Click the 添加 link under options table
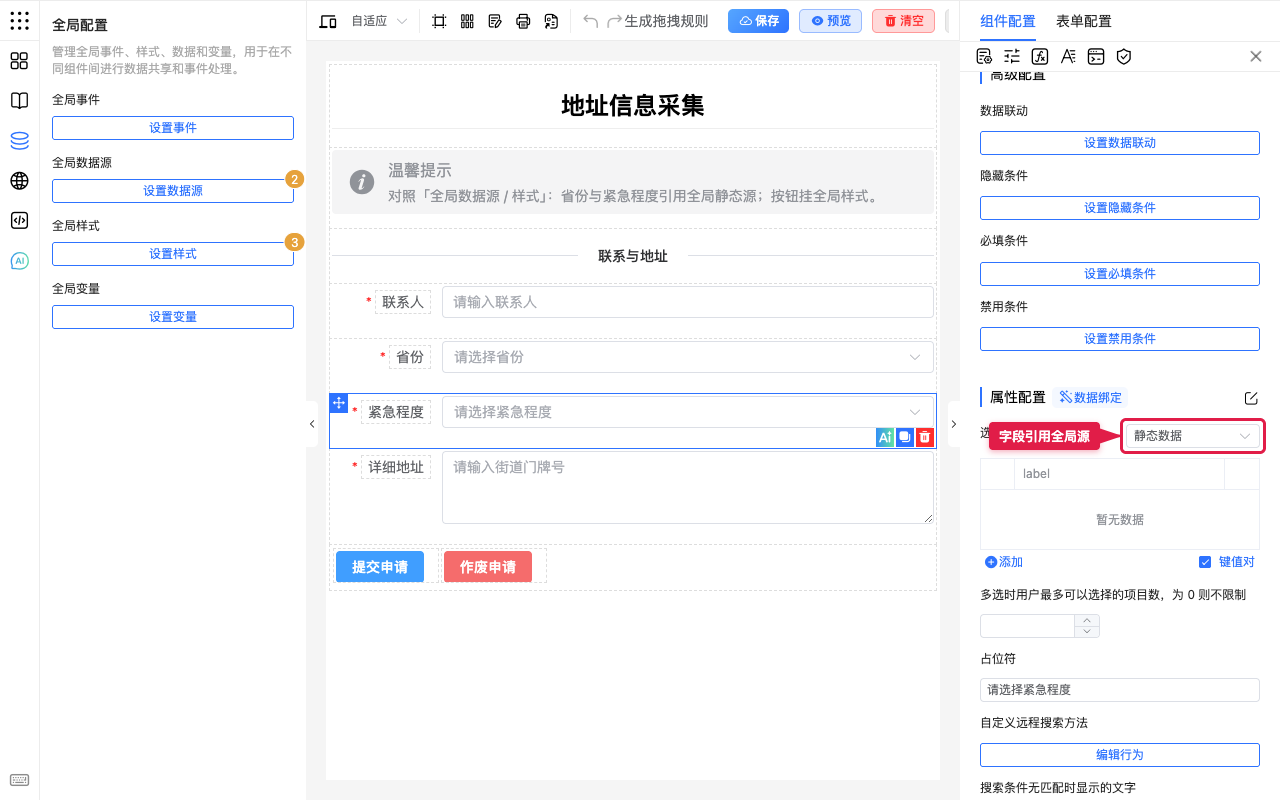 [x=1004, y=562]
